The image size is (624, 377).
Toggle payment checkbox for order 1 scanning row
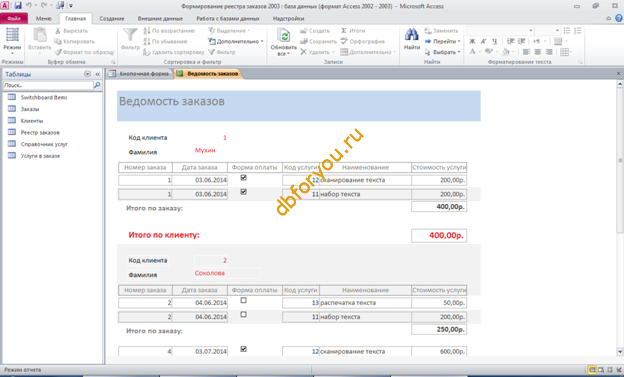click(x=244, y=178)
